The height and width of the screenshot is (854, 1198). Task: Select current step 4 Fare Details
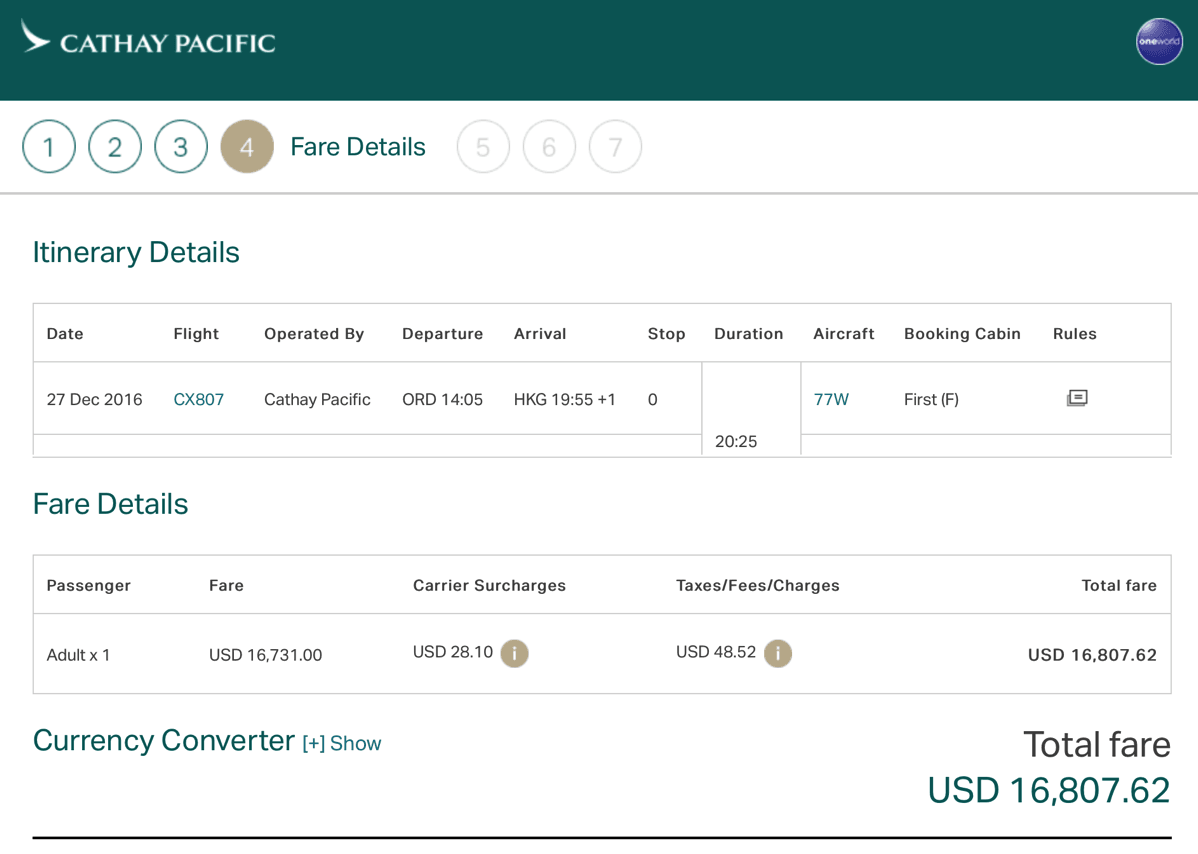[x=247, y=147]
